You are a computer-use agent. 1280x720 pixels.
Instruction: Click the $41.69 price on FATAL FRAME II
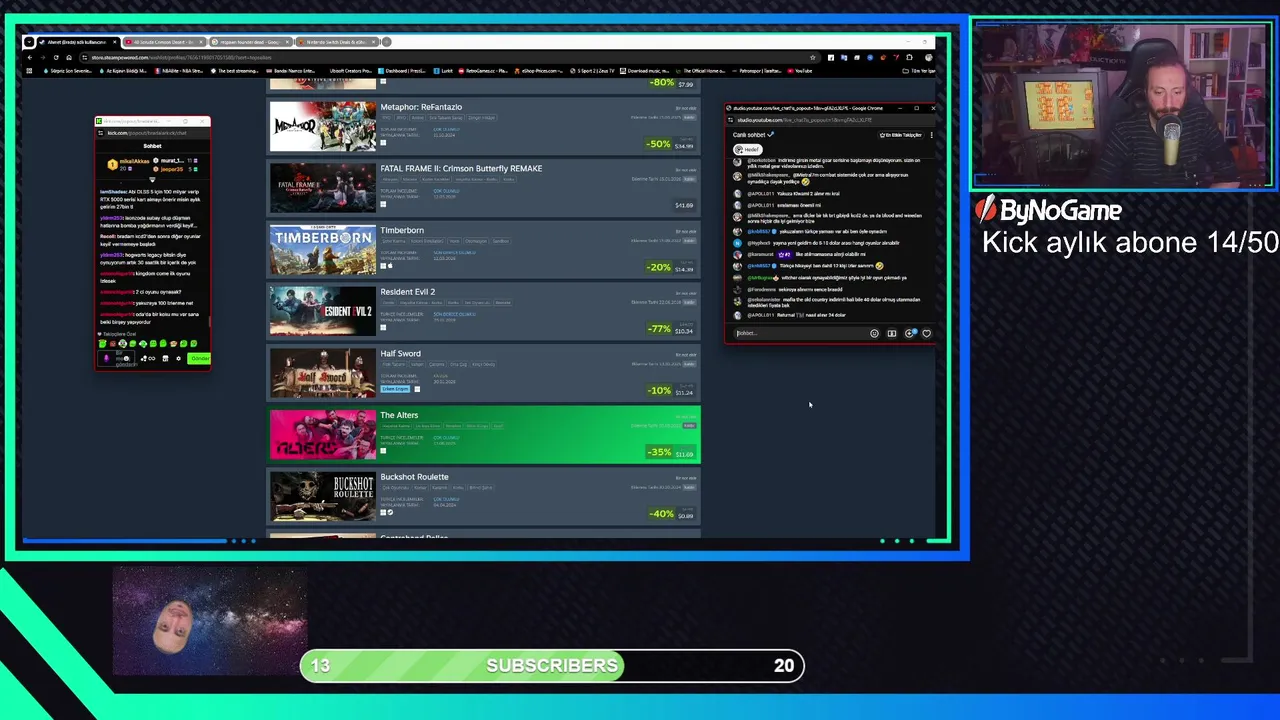(x=684, y=206)
